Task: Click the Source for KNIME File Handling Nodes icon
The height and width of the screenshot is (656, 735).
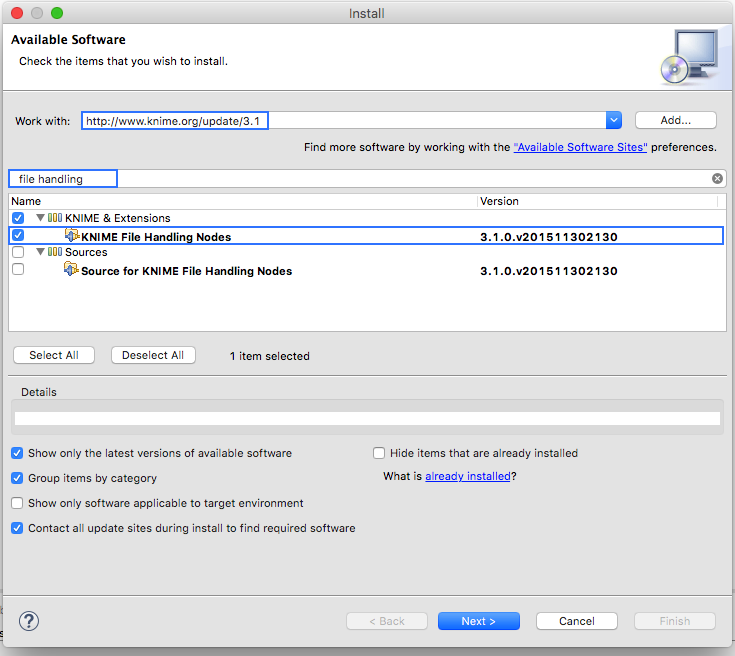Action: coord(71,269)
